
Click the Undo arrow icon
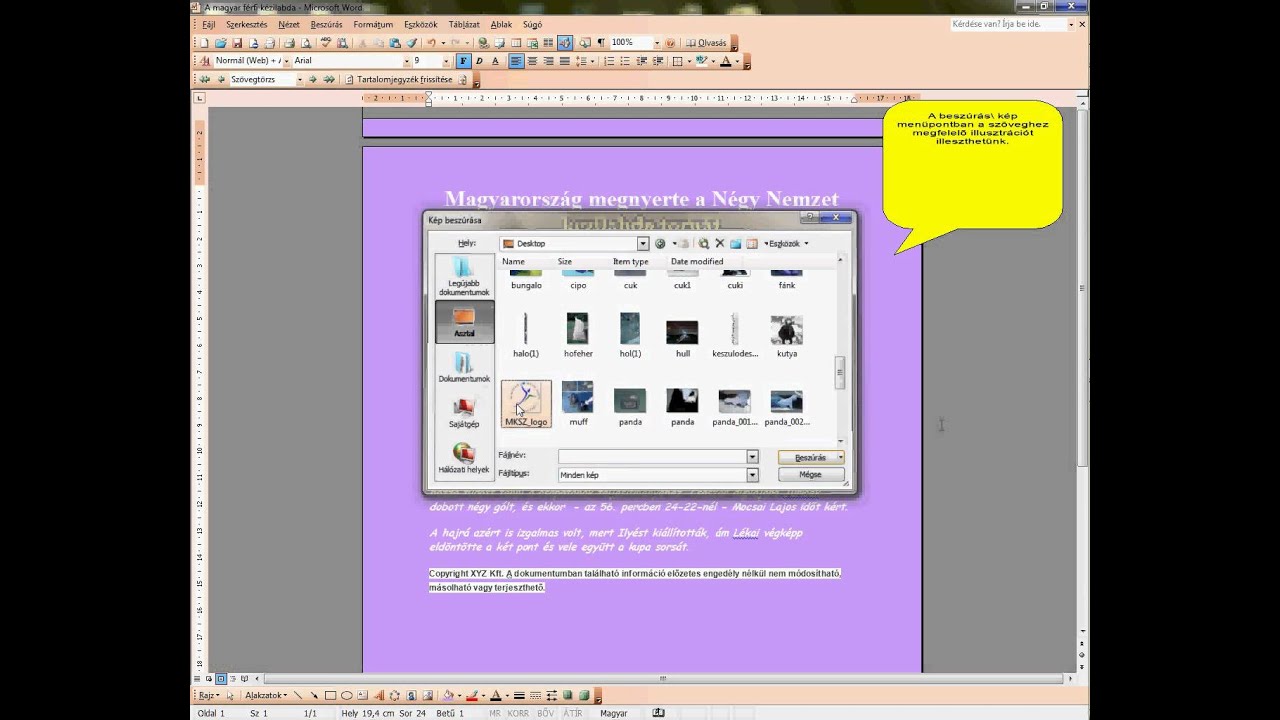click(431, 43)
